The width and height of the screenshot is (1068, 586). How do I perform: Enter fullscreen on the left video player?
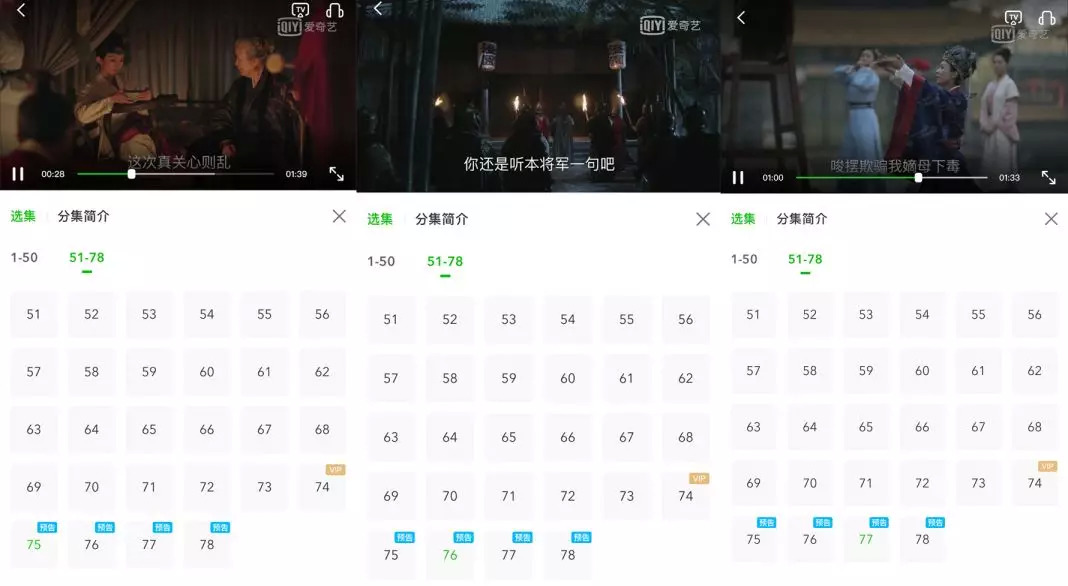coord(336,174)
